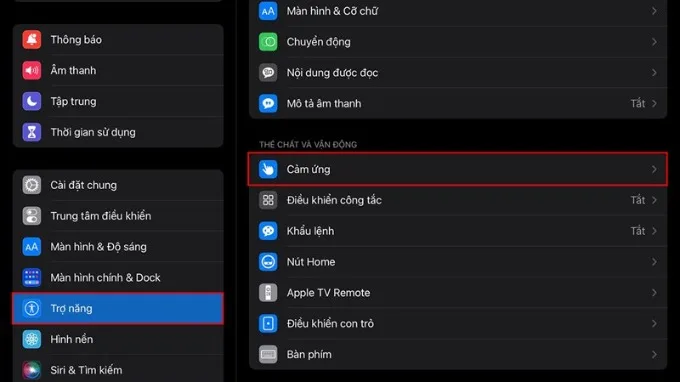Select Tập trung in the sidebar

tap(118, 101)
